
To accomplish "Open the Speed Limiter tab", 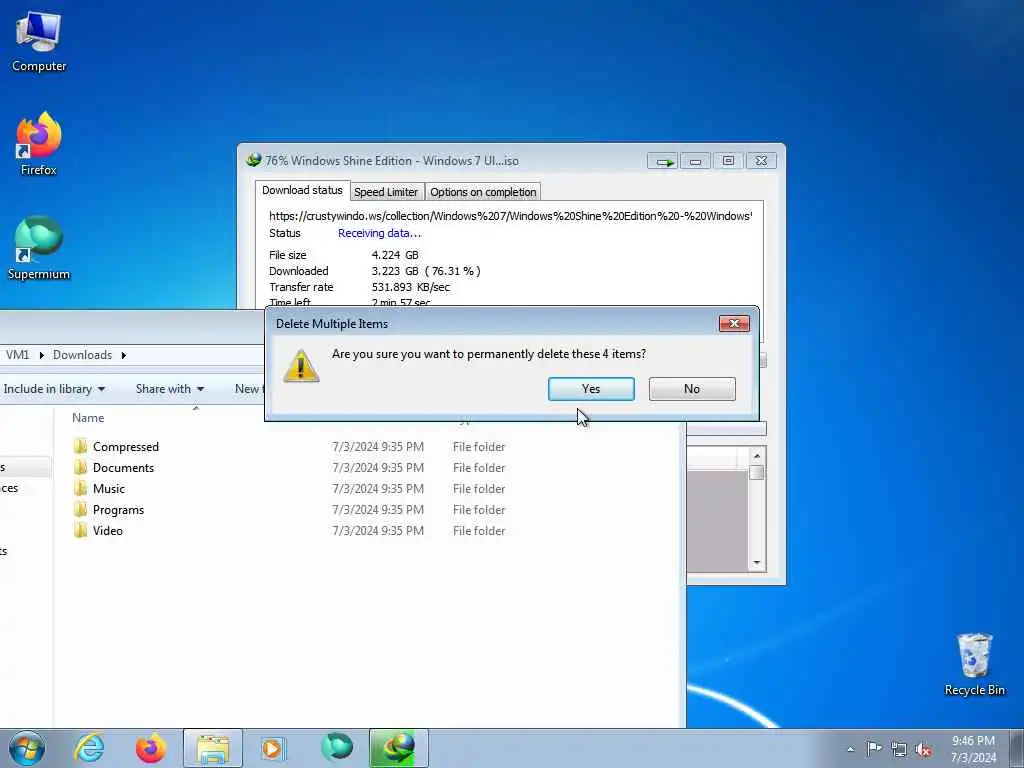I will coord(385,192).
